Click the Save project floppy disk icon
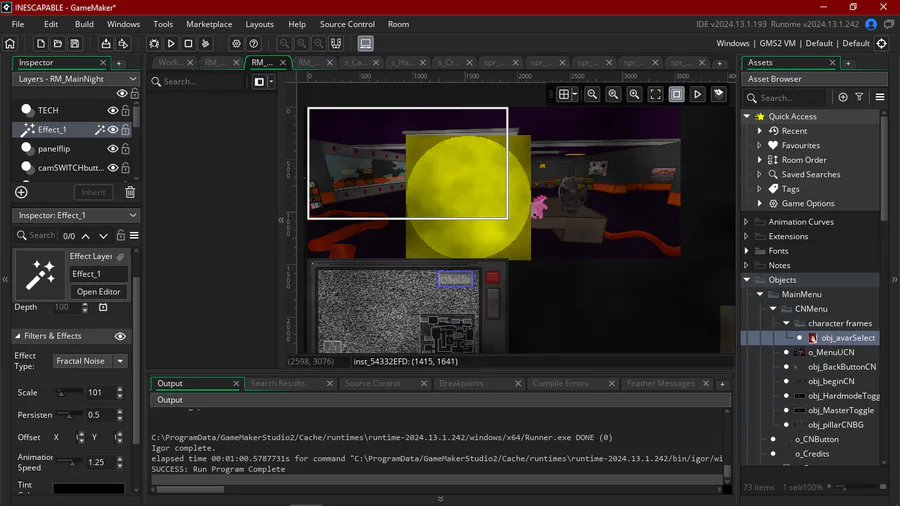This screenshot has height=506, width=900. 75,44
